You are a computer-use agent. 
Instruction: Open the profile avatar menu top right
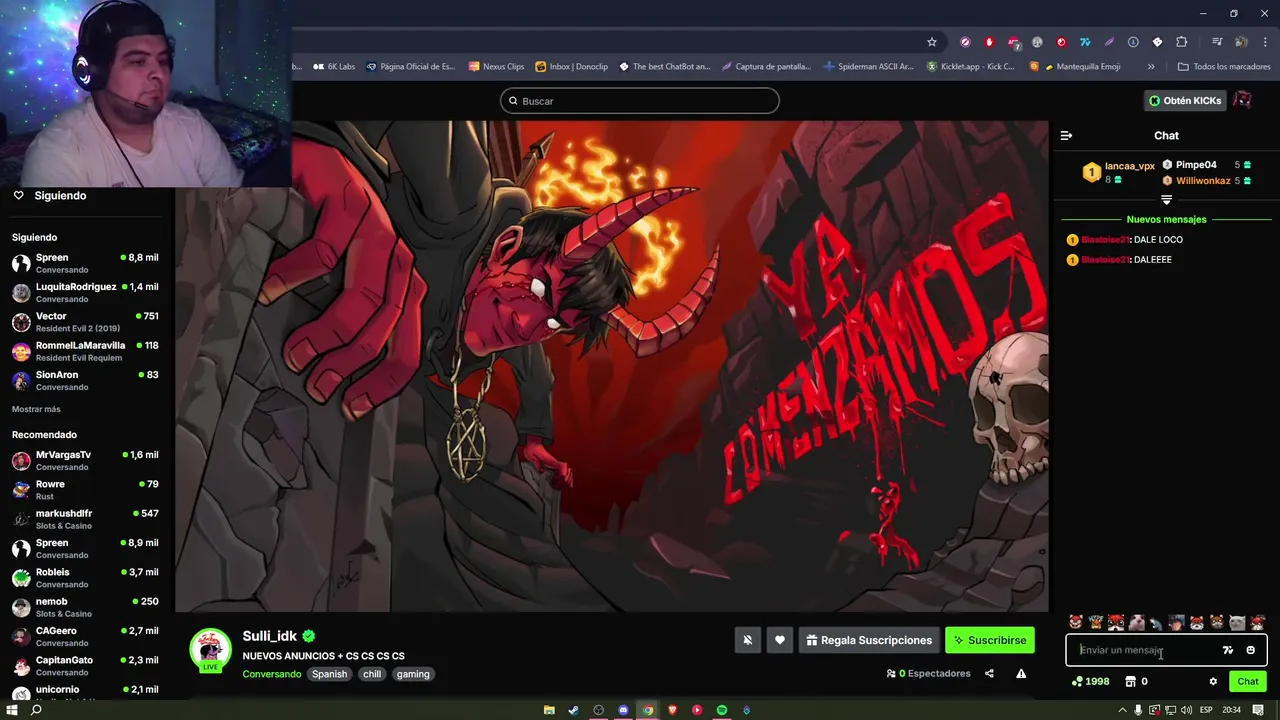1242,101
